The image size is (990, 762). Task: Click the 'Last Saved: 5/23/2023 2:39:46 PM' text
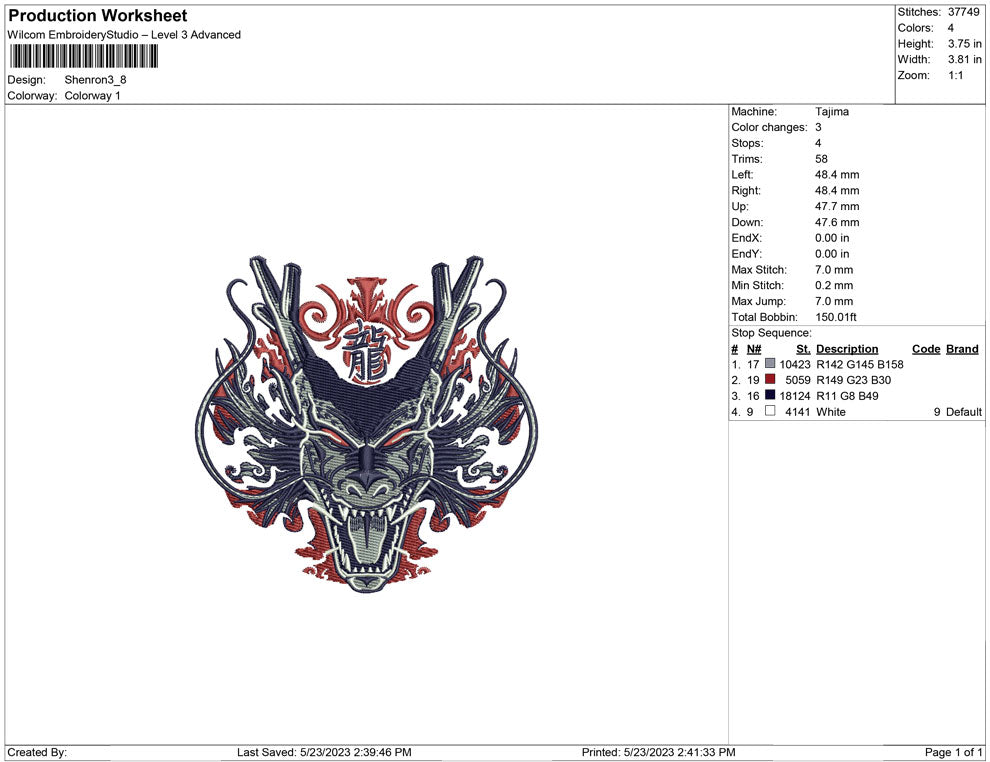(325, 752)
